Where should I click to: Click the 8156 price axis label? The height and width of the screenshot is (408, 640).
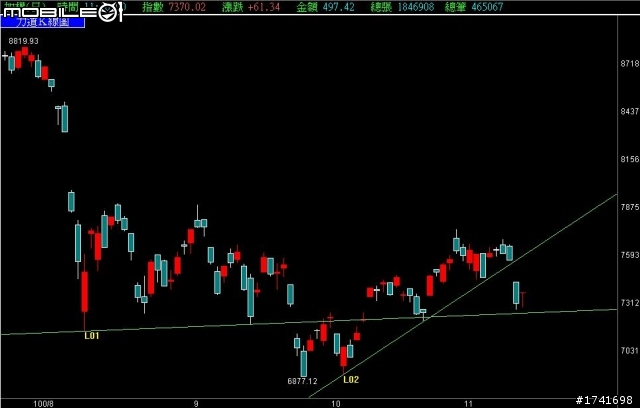630,159
